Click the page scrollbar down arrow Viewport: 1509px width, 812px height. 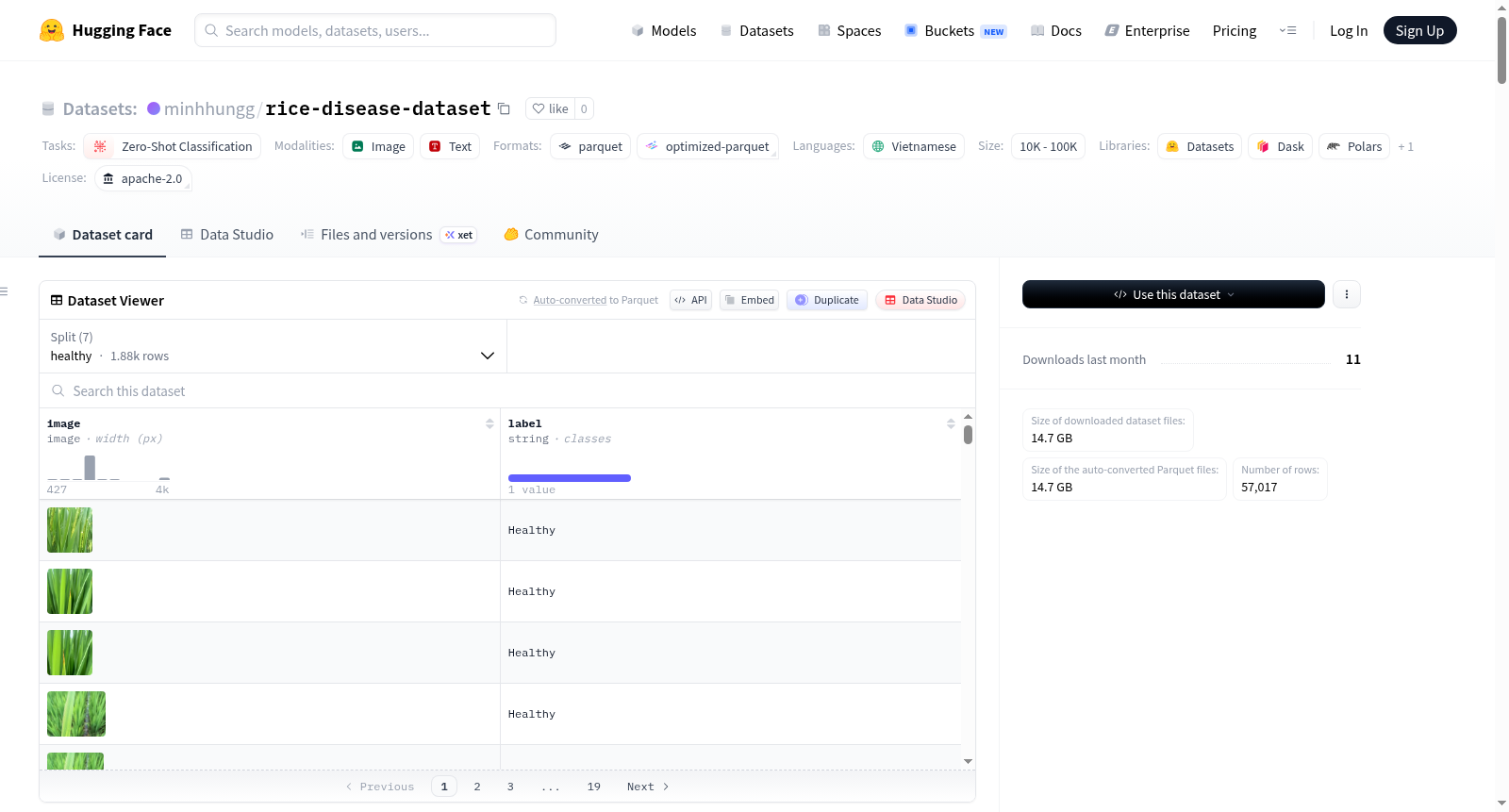pyautogui.click(x=1501, y=804)
